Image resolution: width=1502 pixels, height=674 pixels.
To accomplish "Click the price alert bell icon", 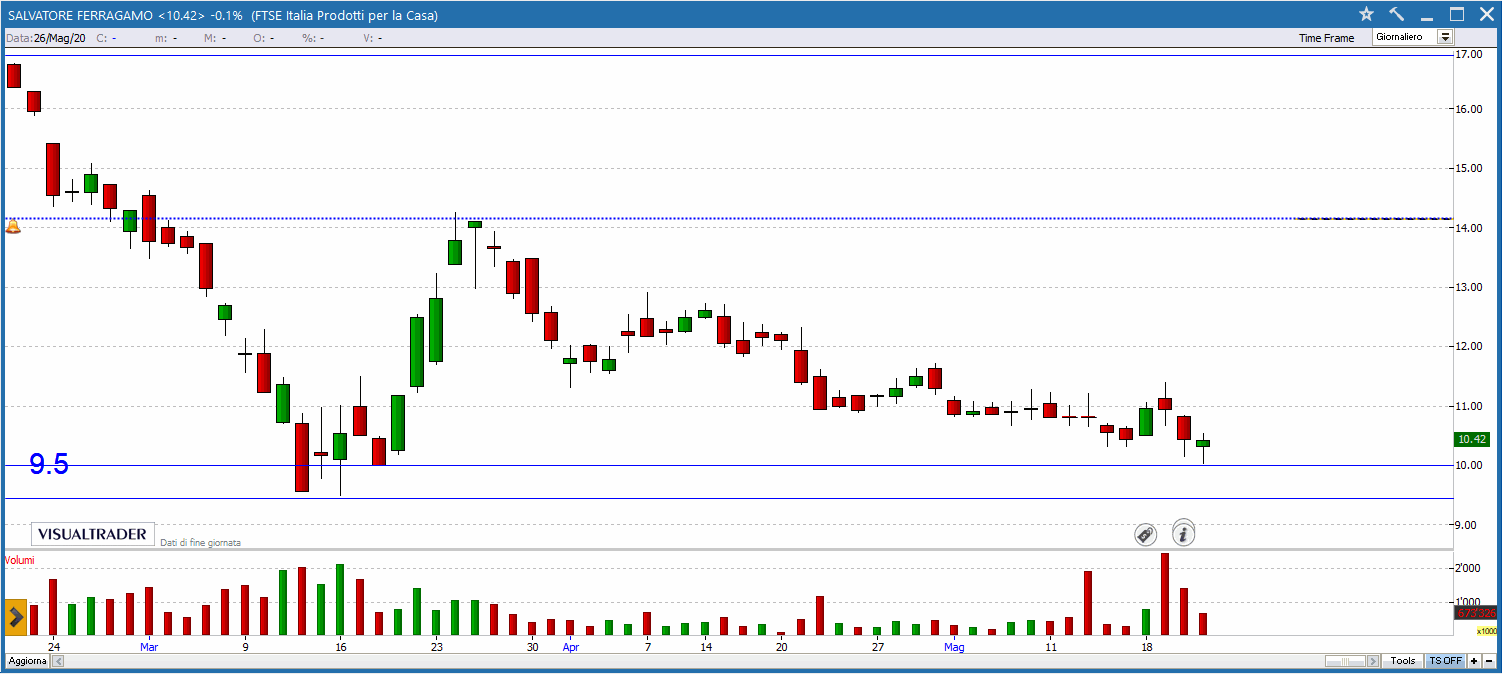I will 13,228.
